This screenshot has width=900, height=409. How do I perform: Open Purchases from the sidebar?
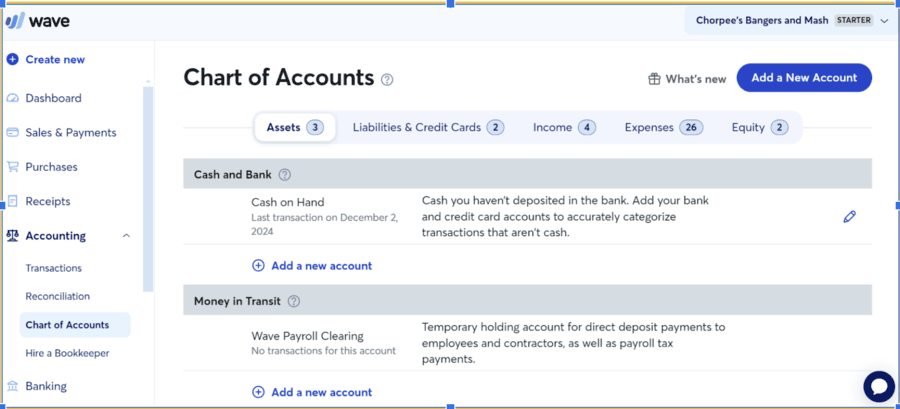click(51, 167)
